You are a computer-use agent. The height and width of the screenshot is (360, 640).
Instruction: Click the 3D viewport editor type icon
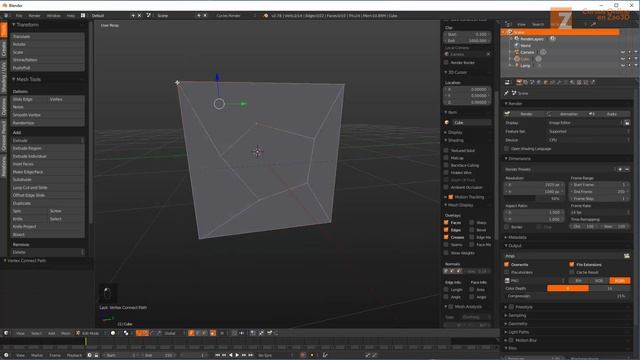(x=6, y=333)
